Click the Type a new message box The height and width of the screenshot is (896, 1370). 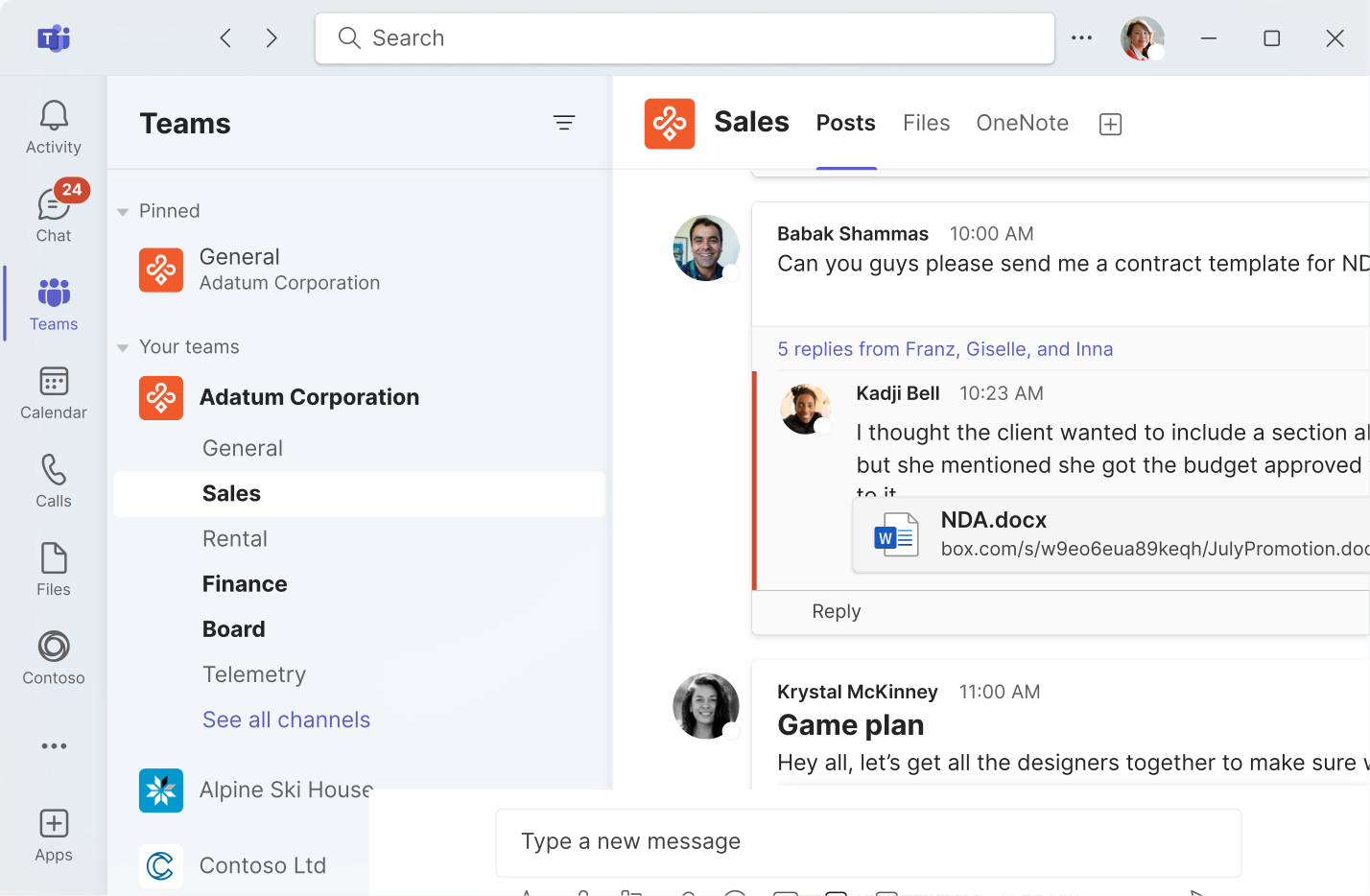[868, 842]
